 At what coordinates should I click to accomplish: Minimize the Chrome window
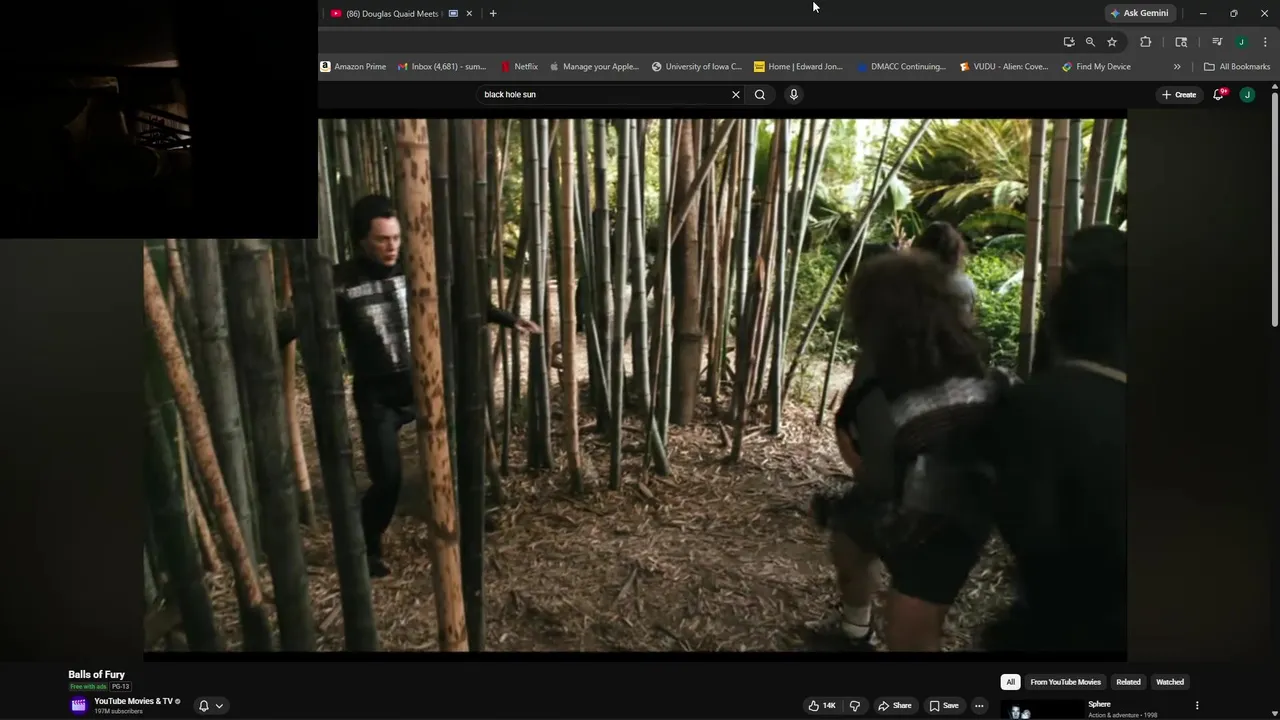(1203, 13)
